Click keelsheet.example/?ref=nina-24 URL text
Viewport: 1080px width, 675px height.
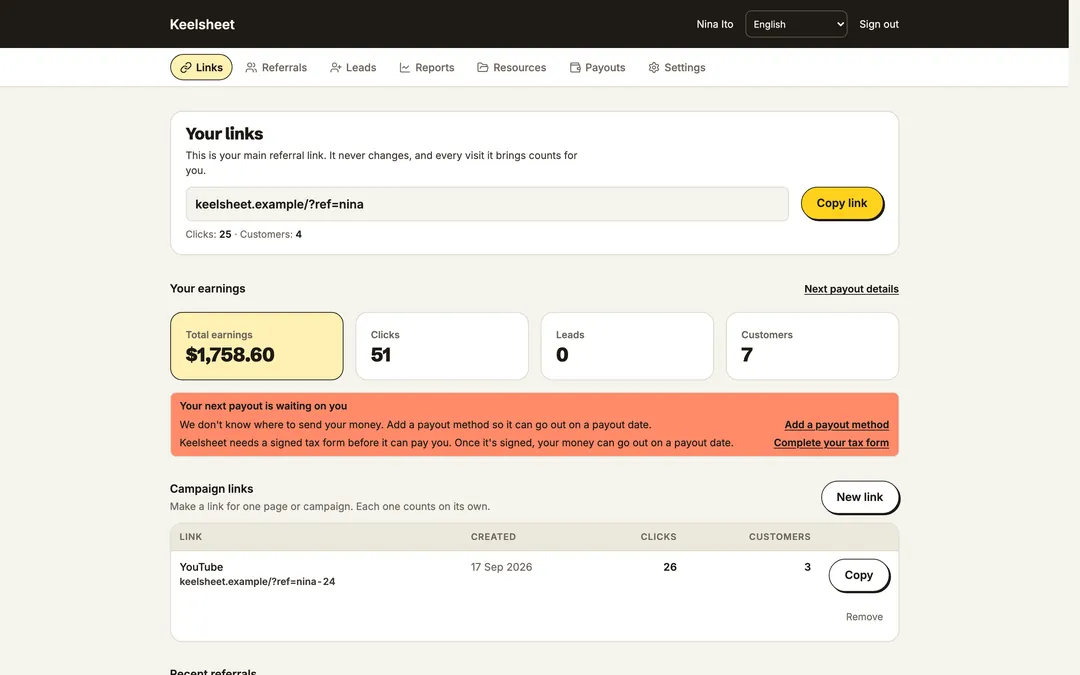[258, 581]
